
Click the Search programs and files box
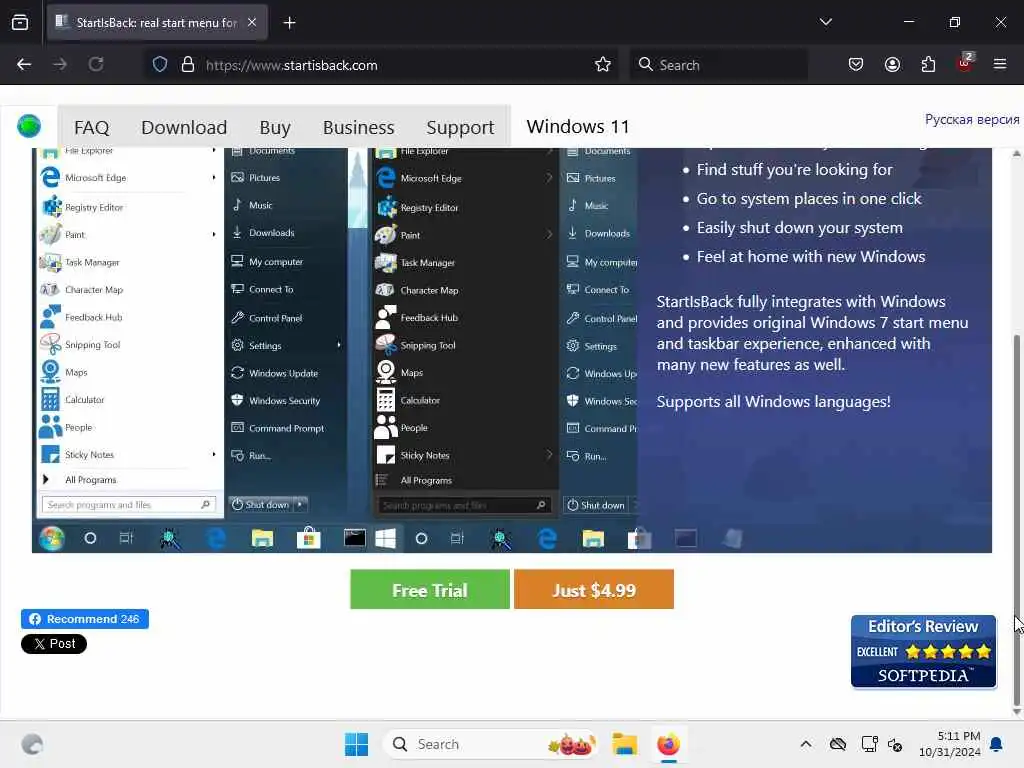[128, 505]
